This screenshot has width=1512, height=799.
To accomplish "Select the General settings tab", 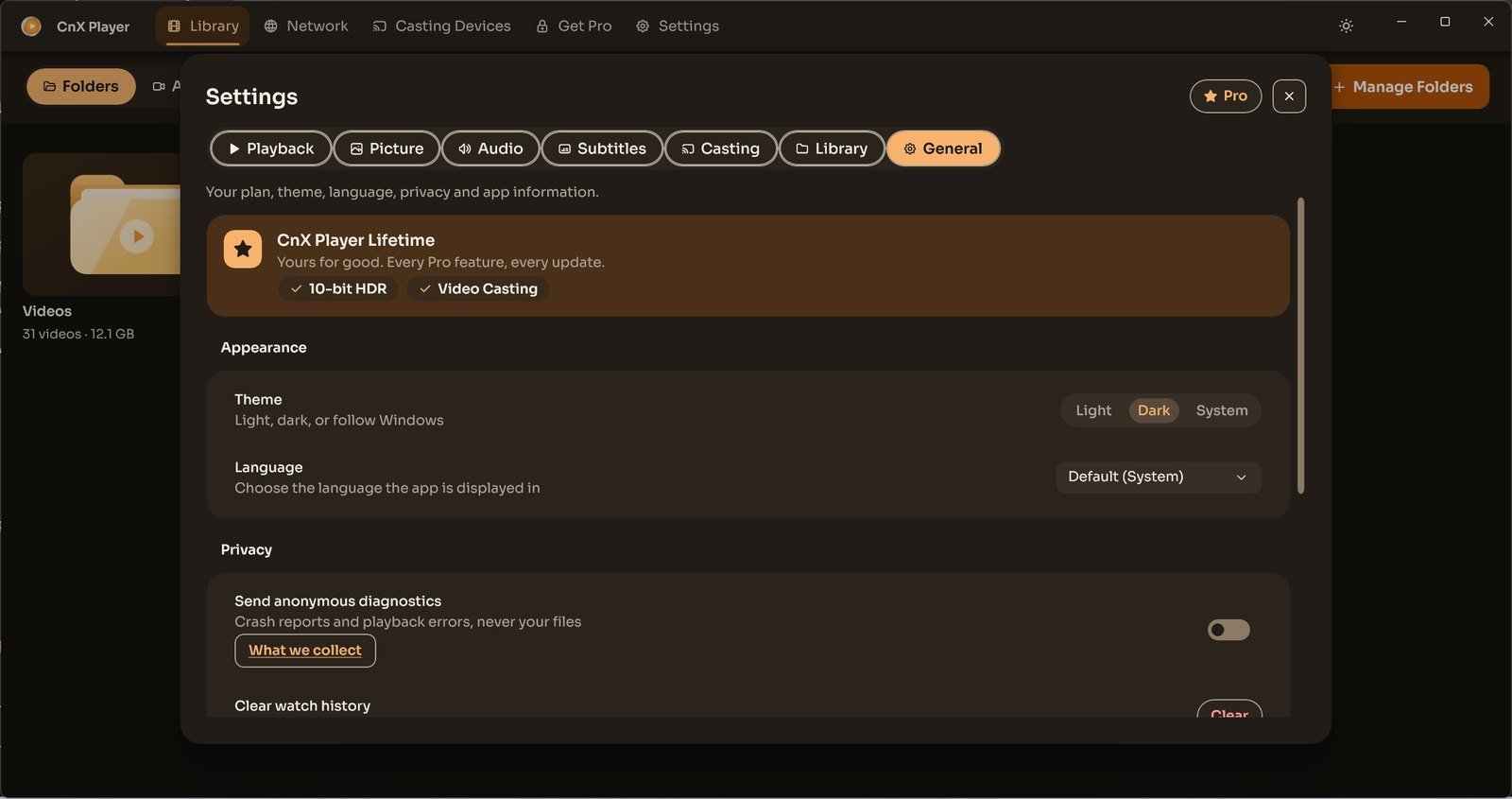I will pos(943,148).
